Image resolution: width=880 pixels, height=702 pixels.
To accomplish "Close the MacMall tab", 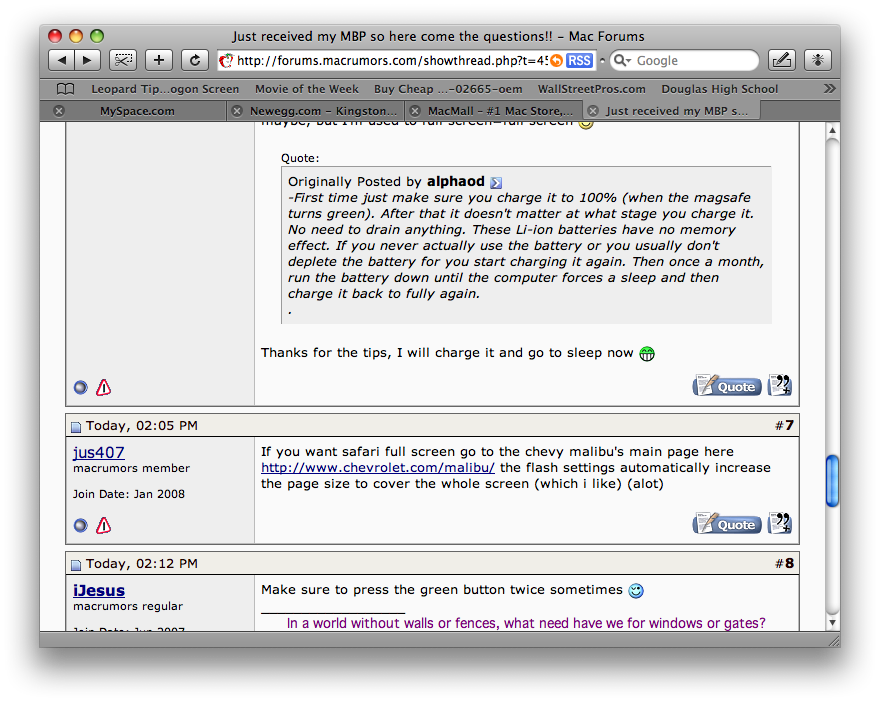I will (415, 111).
